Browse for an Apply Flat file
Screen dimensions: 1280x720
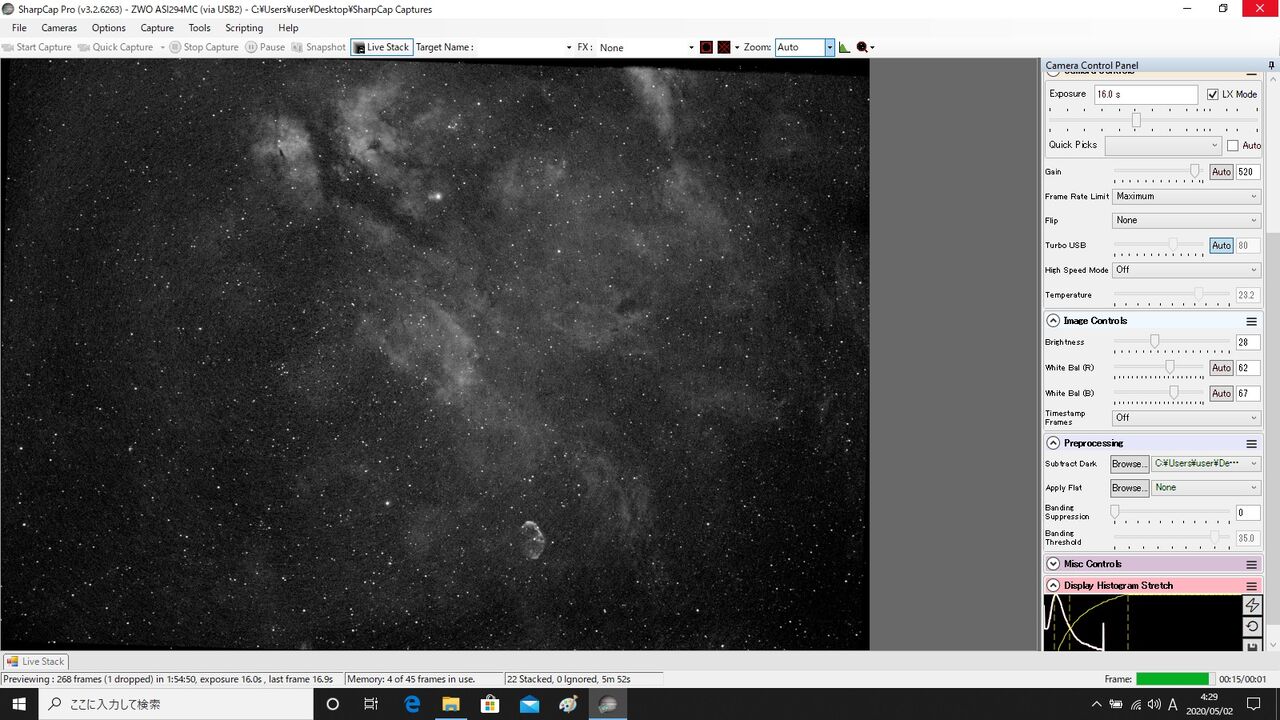coord(1129,488)
